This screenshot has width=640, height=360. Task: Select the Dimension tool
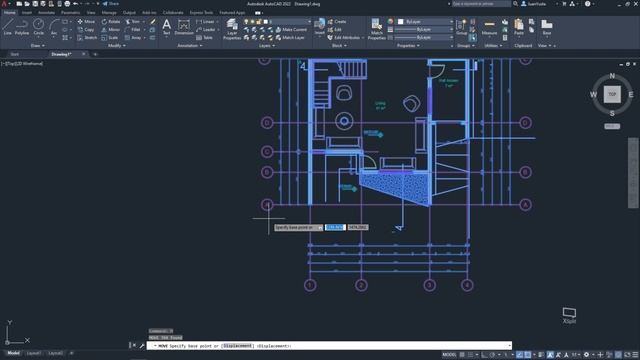[x=184, y=27]
